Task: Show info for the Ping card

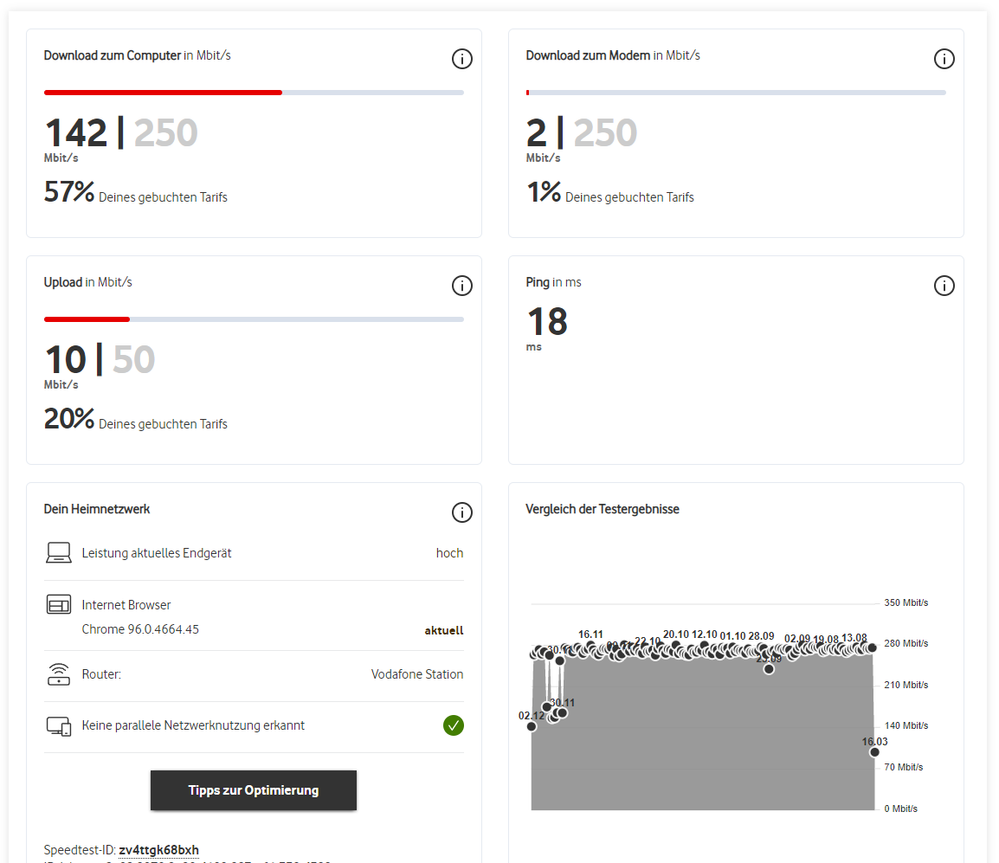Action: click(x=944, y=286)
